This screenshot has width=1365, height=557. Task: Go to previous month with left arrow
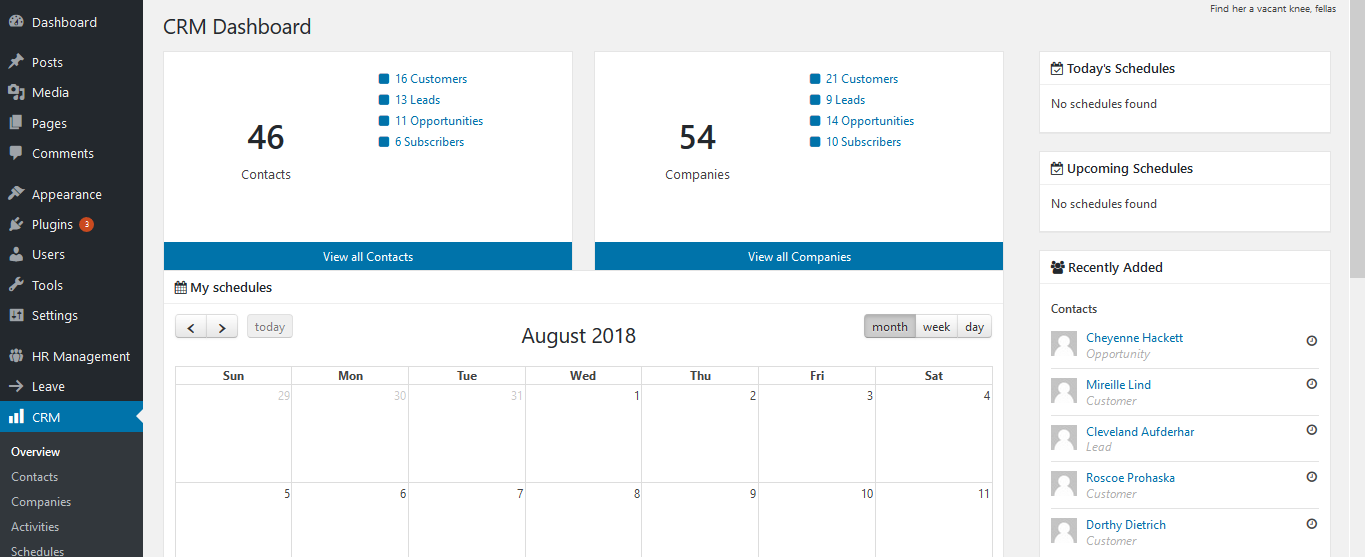[x=191, y=327]
